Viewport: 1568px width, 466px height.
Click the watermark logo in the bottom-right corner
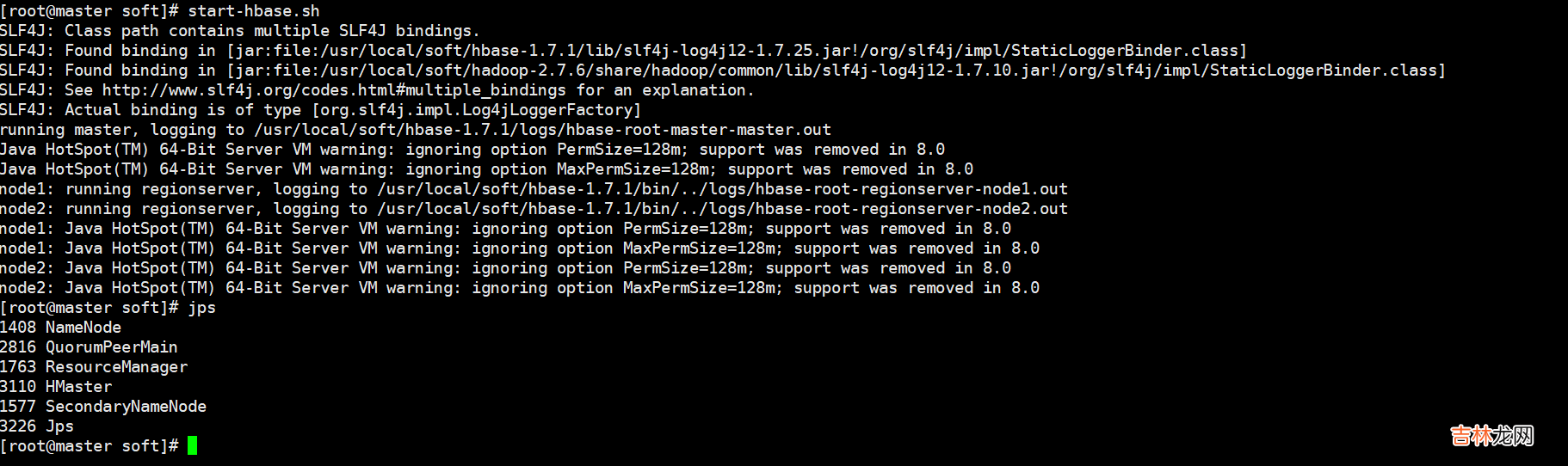1491,436
